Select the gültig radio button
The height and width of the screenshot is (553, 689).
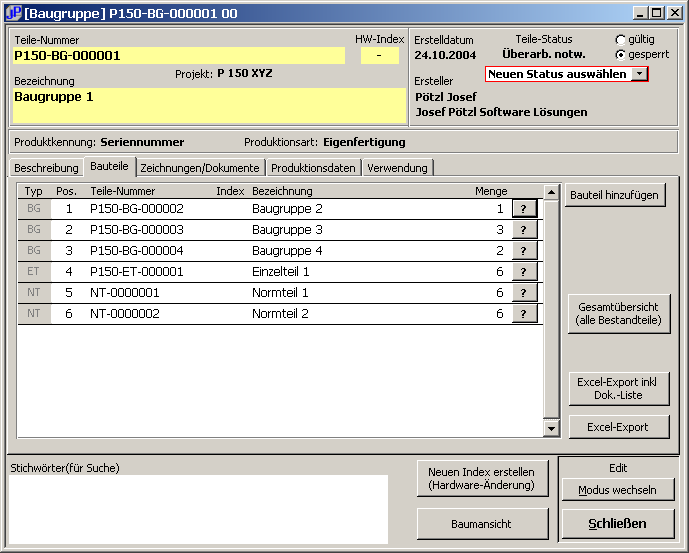(620, 39)
